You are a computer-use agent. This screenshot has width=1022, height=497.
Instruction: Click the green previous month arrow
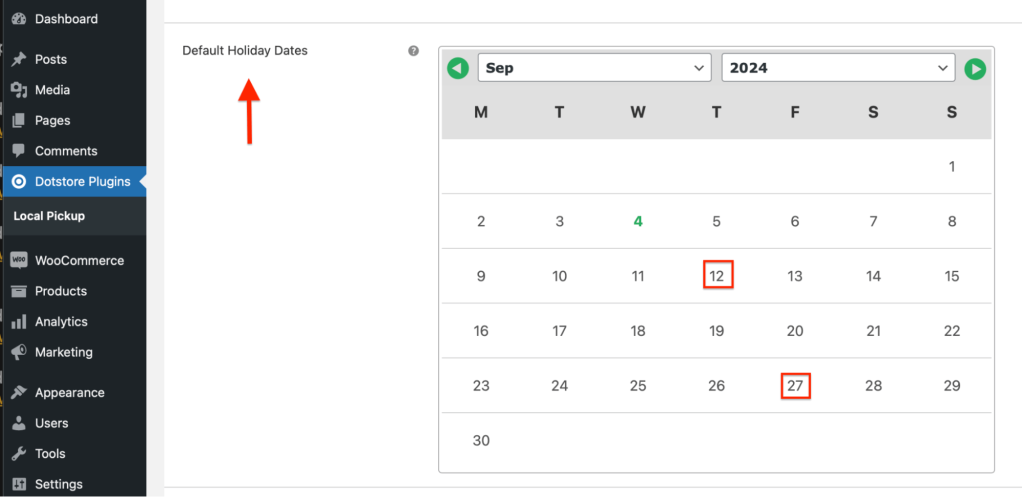(458, 69)
